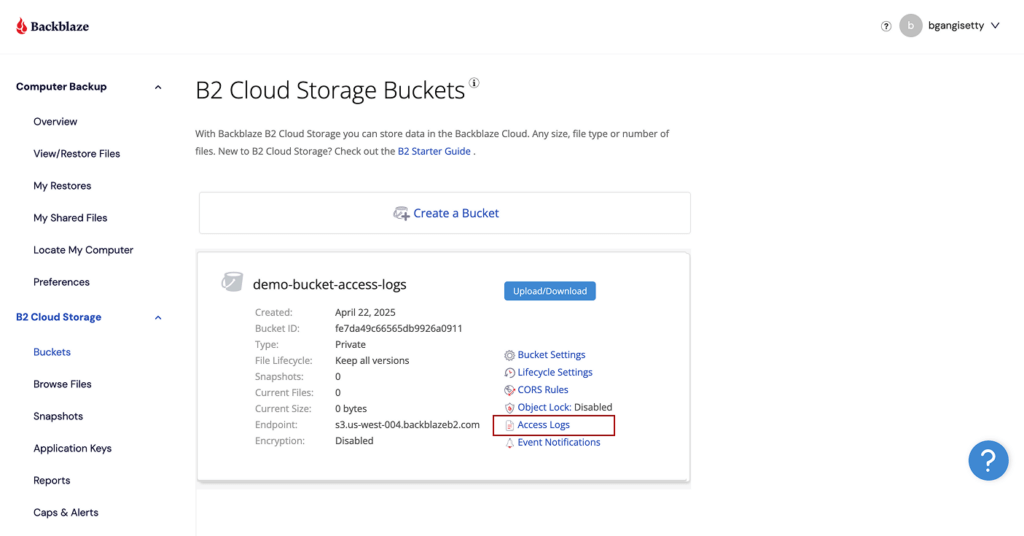Screen dimensions: 1024x536
Task: Click the Backblaze flame logo
Action: point(22,26)
